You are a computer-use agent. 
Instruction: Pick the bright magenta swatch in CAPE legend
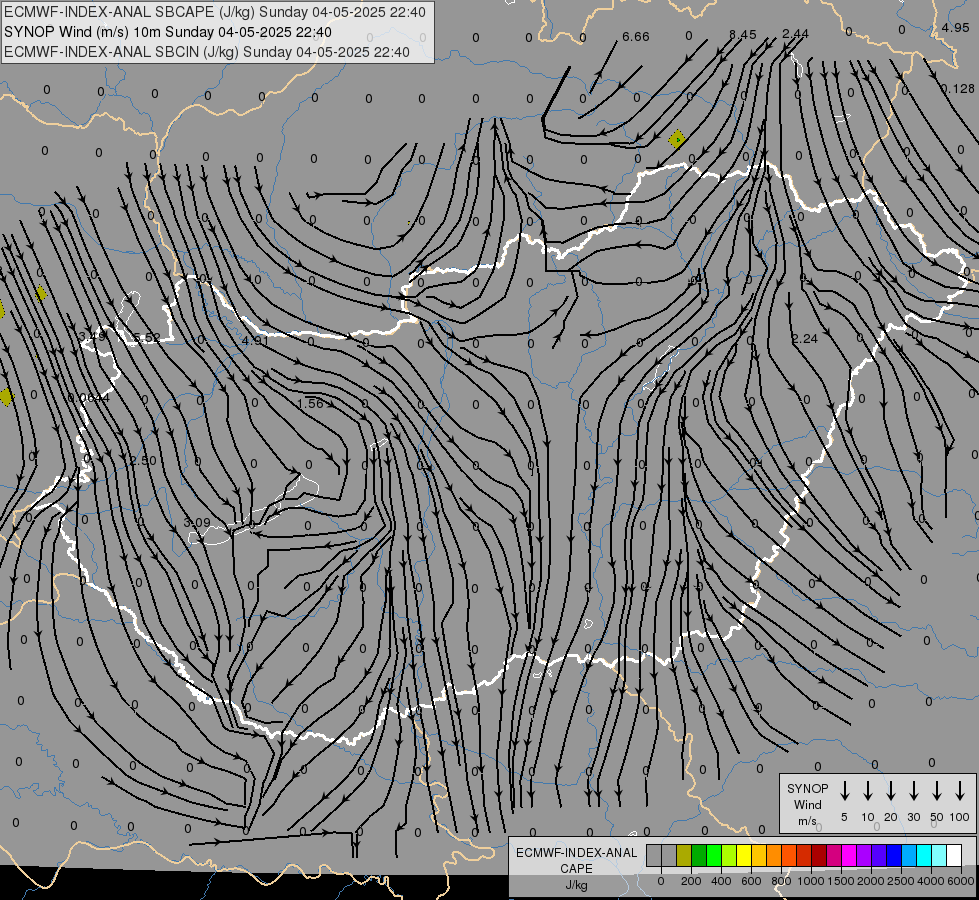point(849,855)
